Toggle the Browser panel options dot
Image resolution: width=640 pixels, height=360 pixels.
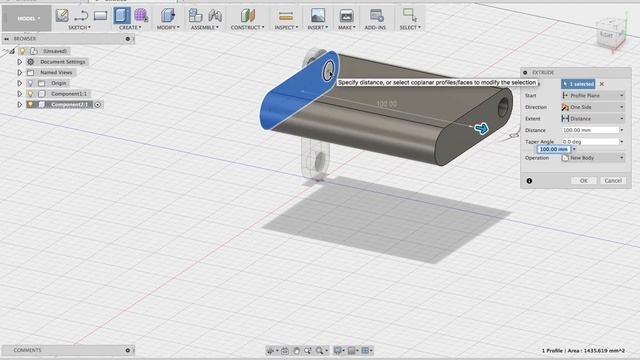pyautogui.click(x=128, y=39)
